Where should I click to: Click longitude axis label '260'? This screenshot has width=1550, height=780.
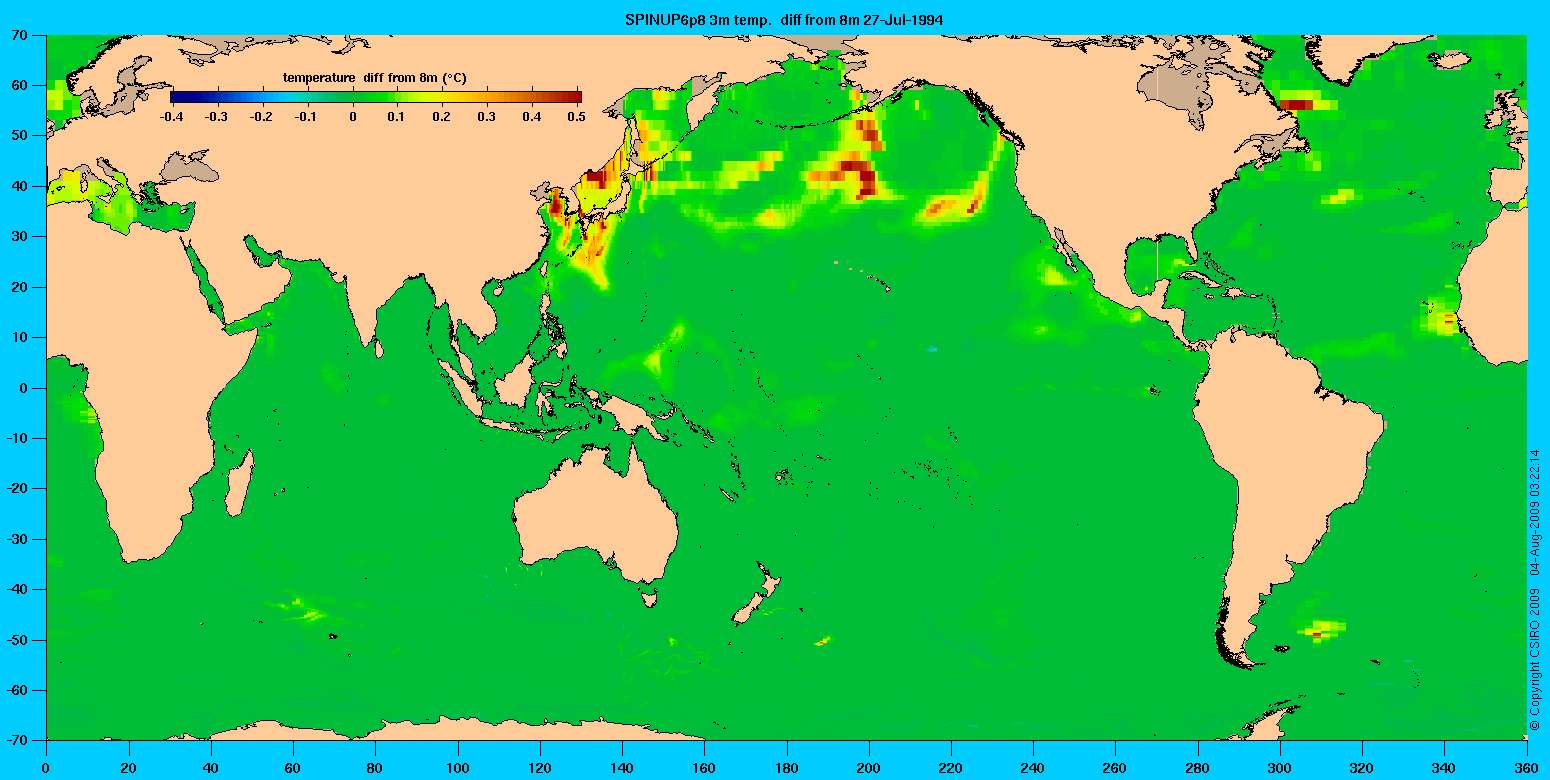point(1115,769)
